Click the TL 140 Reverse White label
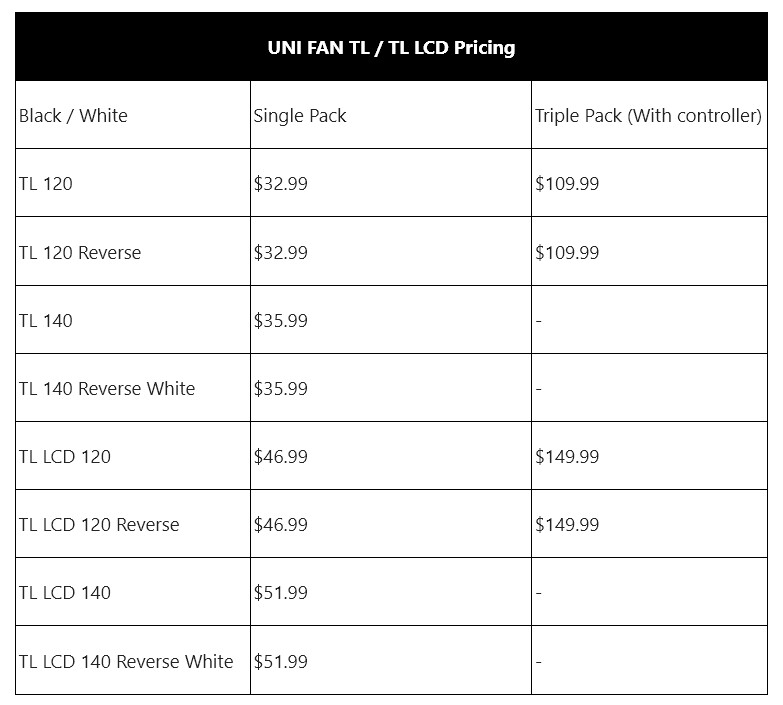 pos(107,388)
